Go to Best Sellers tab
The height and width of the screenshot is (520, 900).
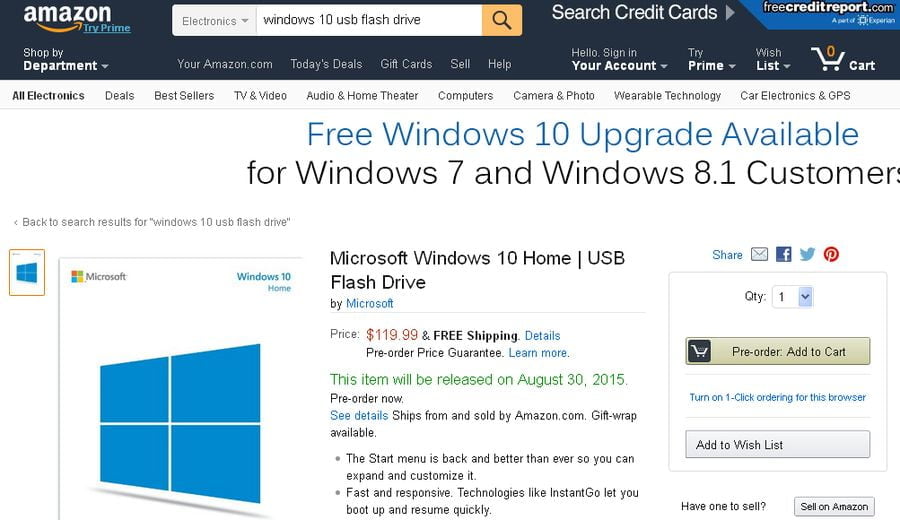(x=184, y=96)
